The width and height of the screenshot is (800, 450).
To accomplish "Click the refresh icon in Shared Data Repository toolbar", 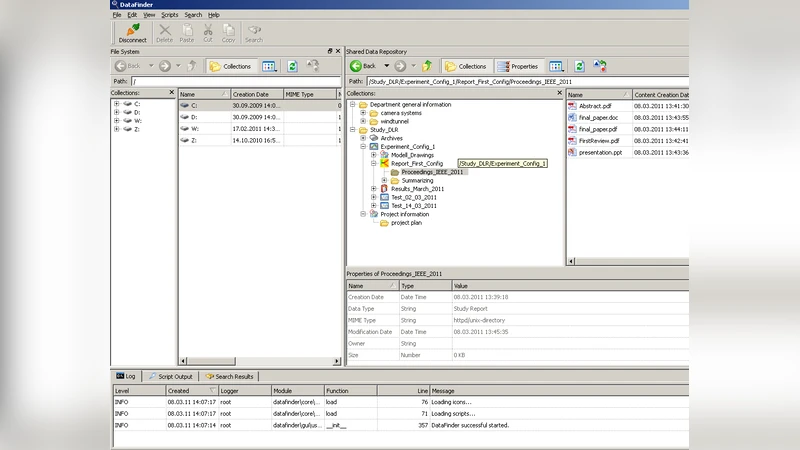I will point(580,66).
